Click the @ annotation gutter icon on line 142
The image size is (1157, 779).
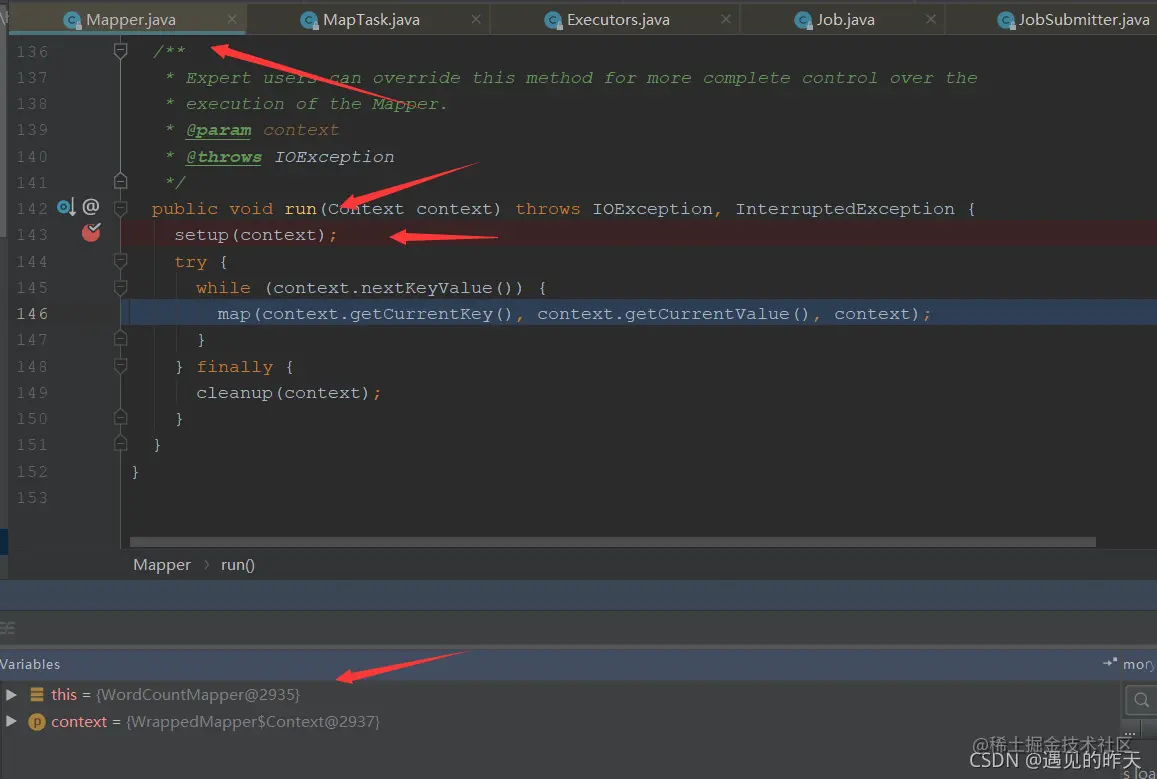pos(91,207)
